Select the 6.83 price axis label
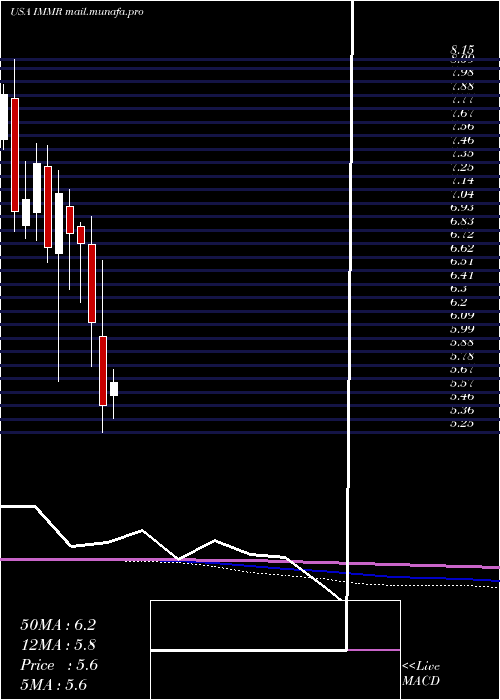 tap(462, 221)
